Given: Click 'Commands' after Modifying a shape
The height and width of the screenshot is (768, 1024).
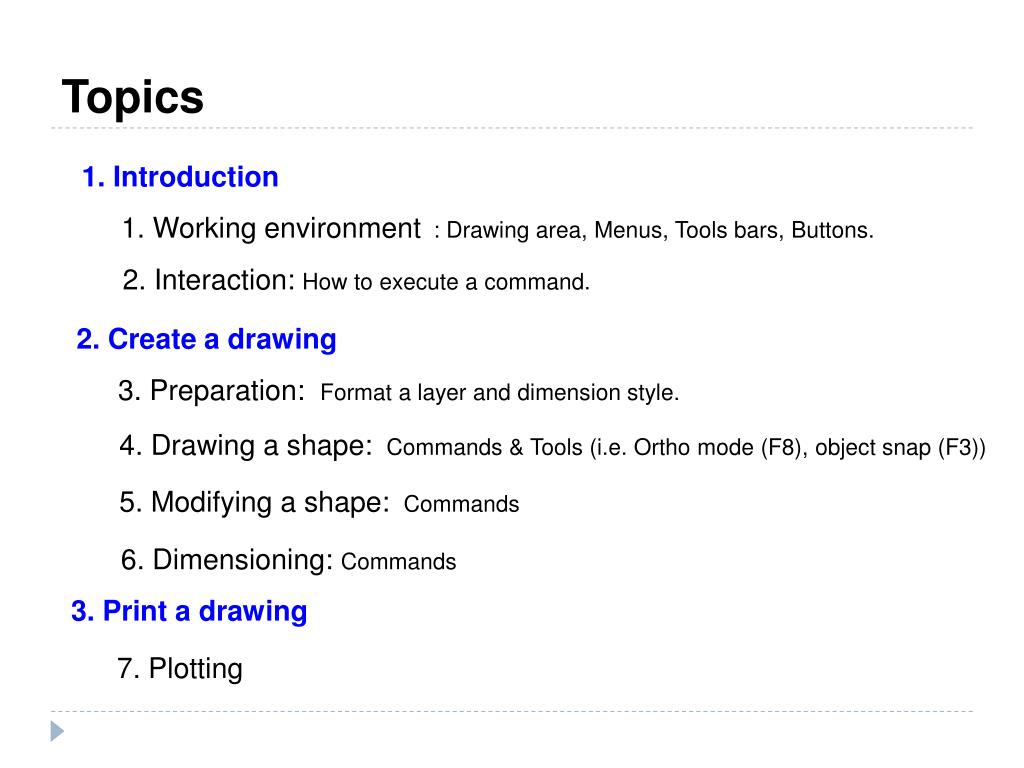Looking at the screenshot, I should (x=462, y=504).
